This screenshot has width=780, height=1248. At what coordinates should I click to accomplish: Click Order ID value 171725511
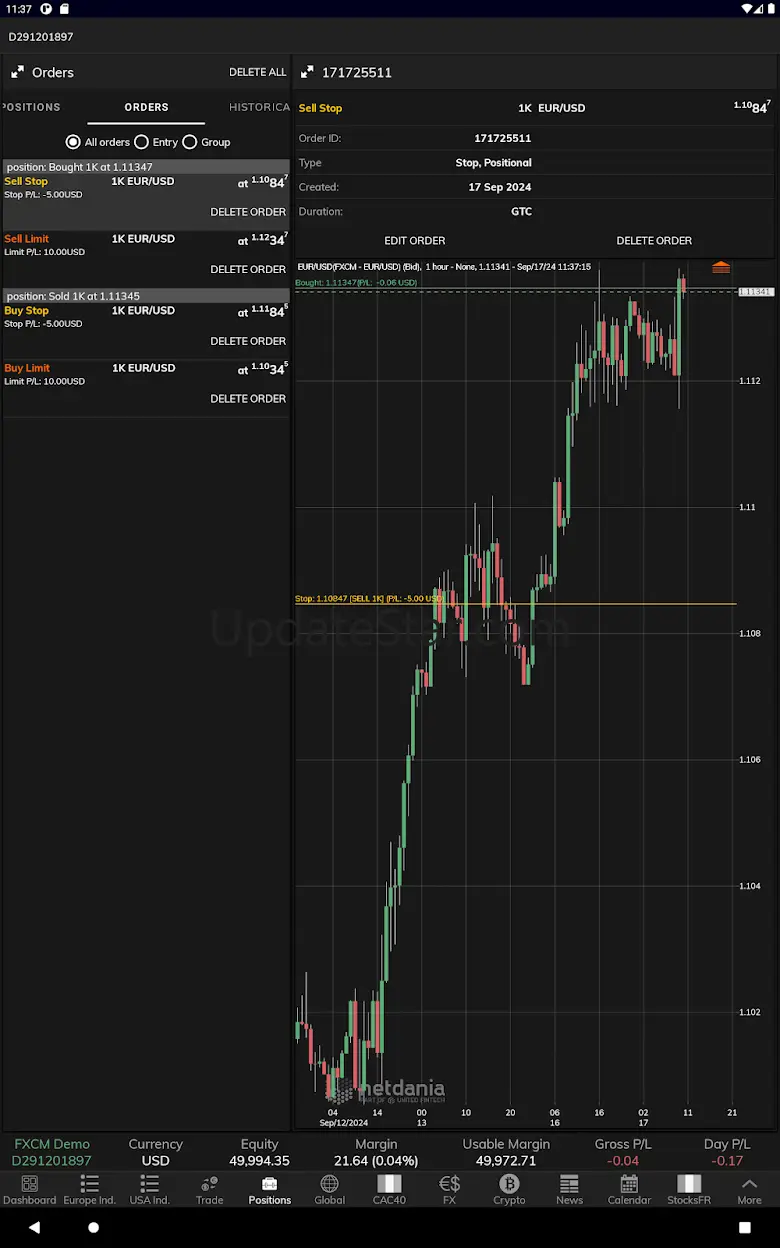tap(502, 138)
